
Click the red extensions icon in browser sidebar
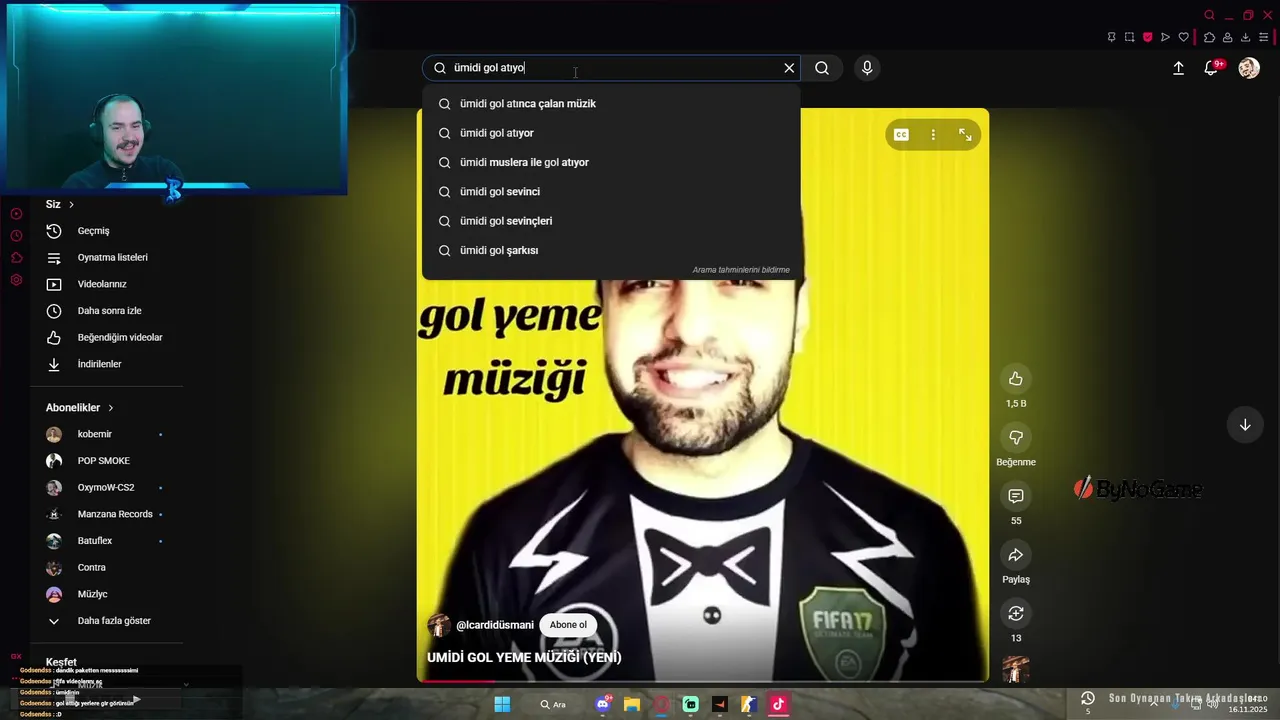[16, 258]
